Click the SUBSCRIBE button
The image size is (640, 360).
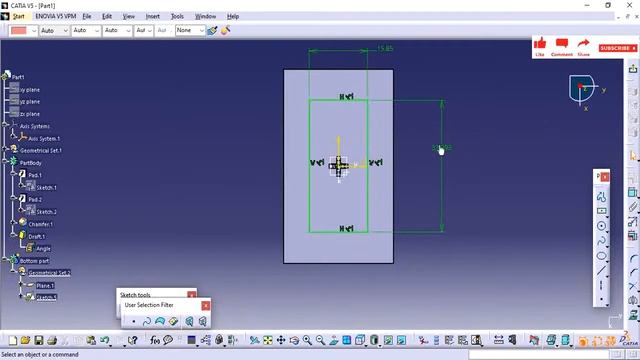click(x=618, y=48)
